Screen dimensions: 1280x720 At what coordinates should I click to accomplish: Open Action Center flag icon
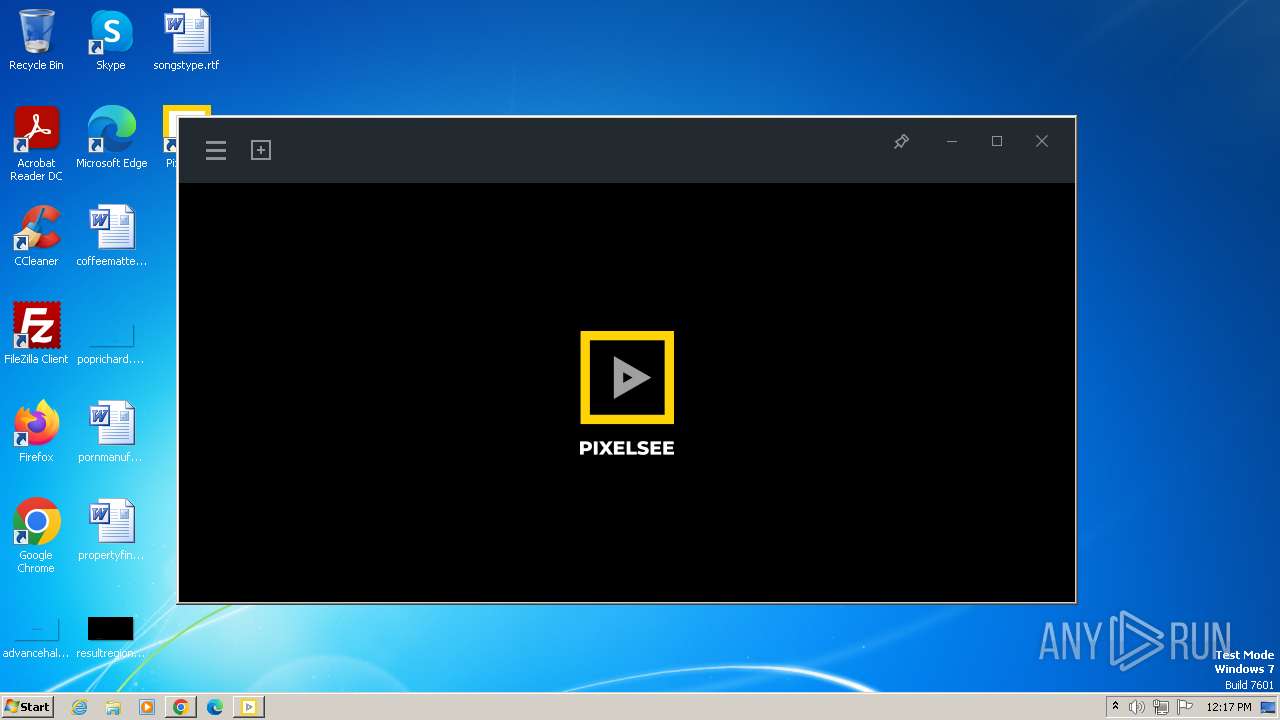pyautogui.click(x=1185, y=707)
